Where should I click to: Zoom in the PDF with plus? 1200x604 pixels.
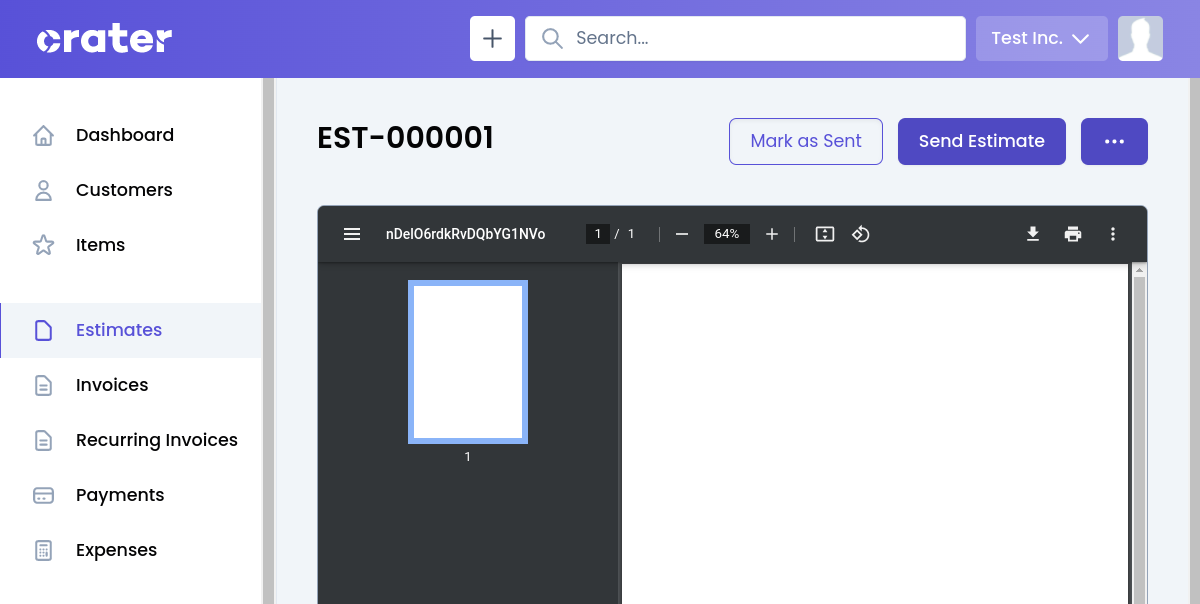point(772,234)
